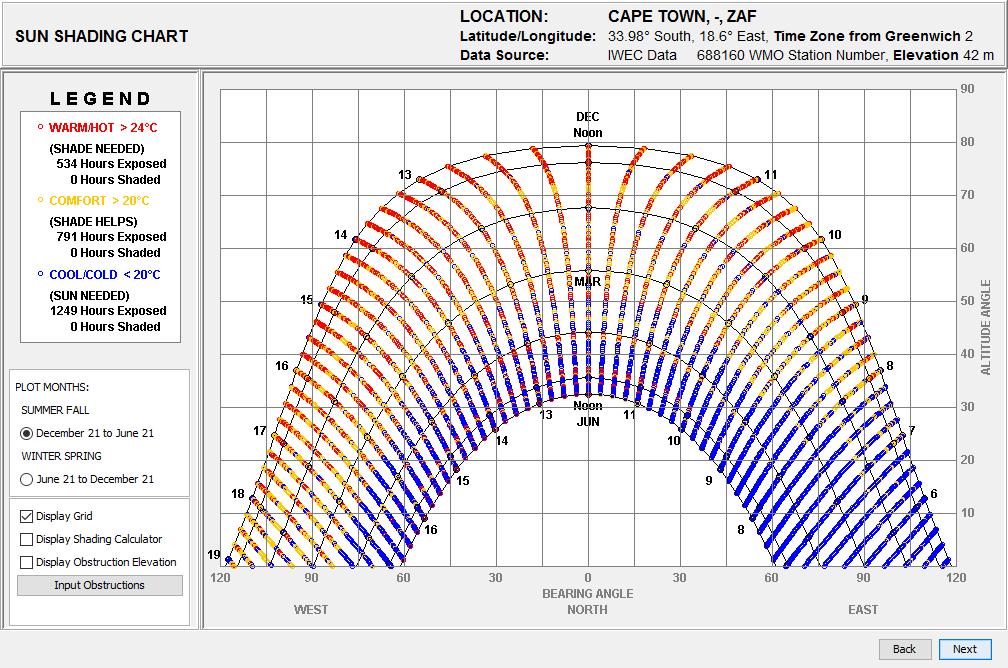Click the WARM/HOT > 24°C legend entry
The width and height of the screenshot is (1008, 668).
103,127
